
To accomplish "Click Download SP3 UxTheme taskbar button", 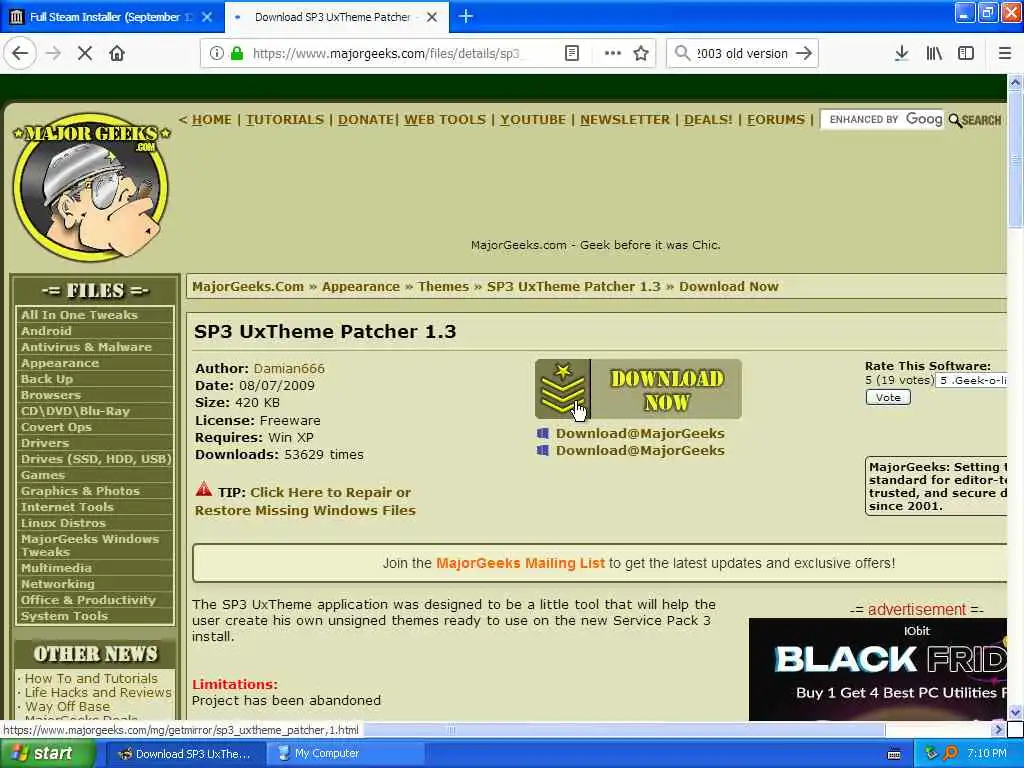I will [x=185, y=754].
